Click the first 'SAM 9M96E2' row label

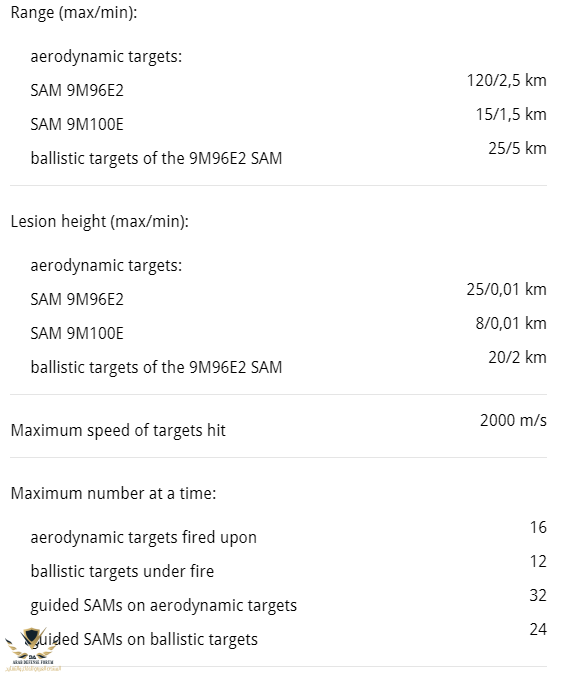77,91
